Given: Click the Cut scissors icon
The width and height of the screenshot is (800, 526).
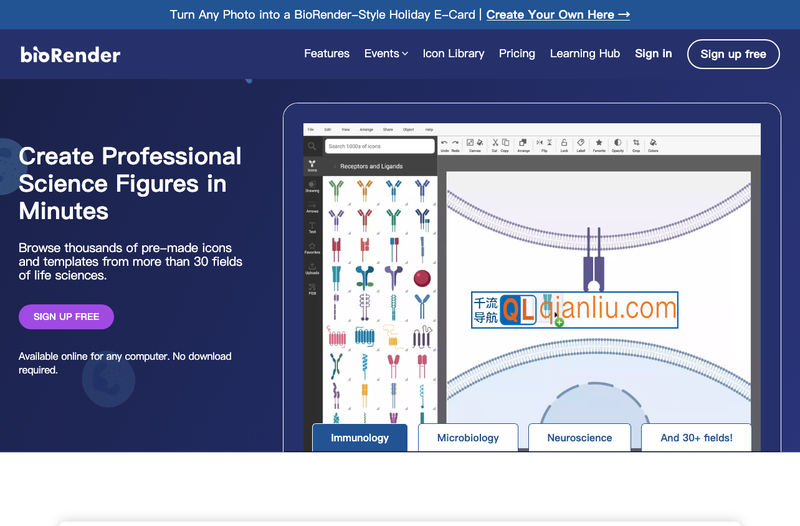Looking at the screenshot, I should click(x=494, y=143).
